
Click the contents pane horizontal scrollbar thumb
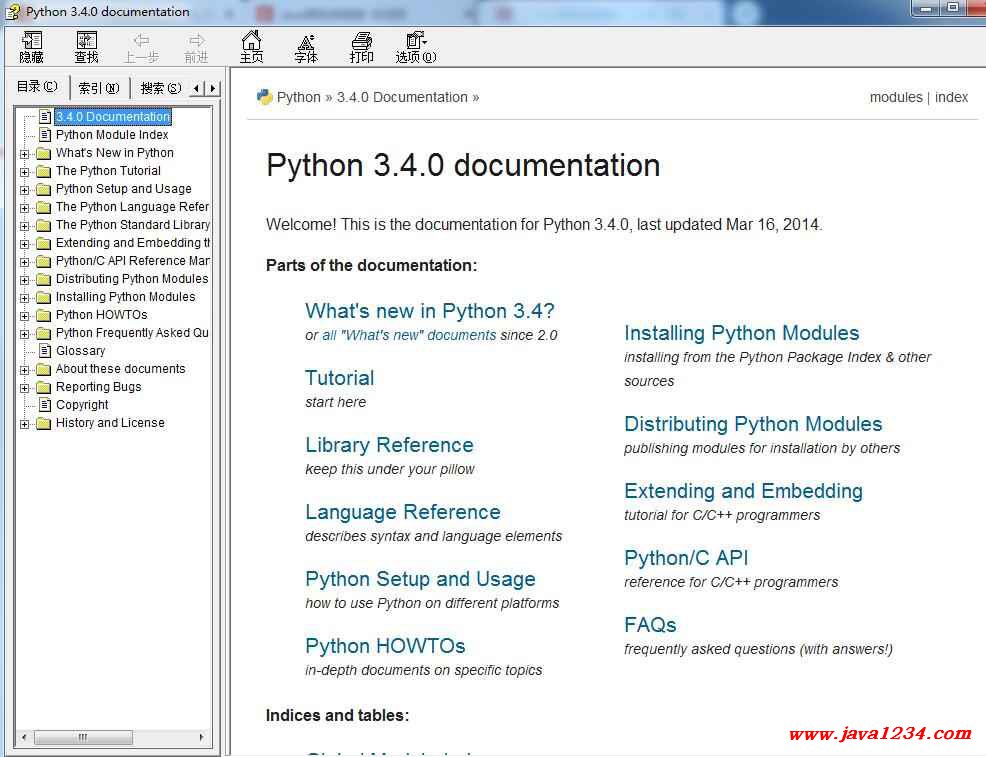83,737
